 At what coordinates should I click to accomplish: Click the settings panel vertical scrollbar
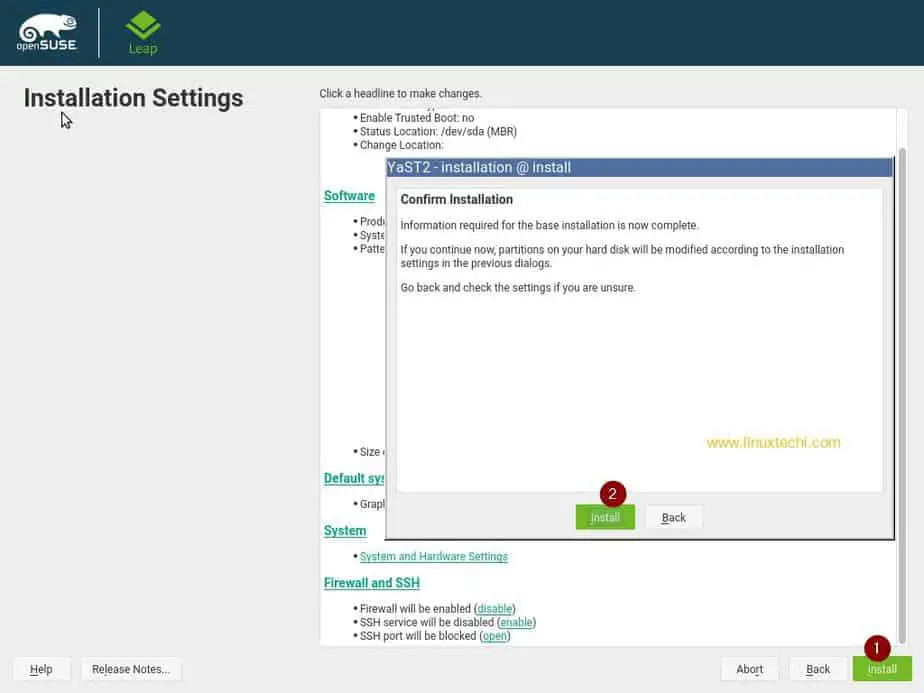(x=902, y=395)
